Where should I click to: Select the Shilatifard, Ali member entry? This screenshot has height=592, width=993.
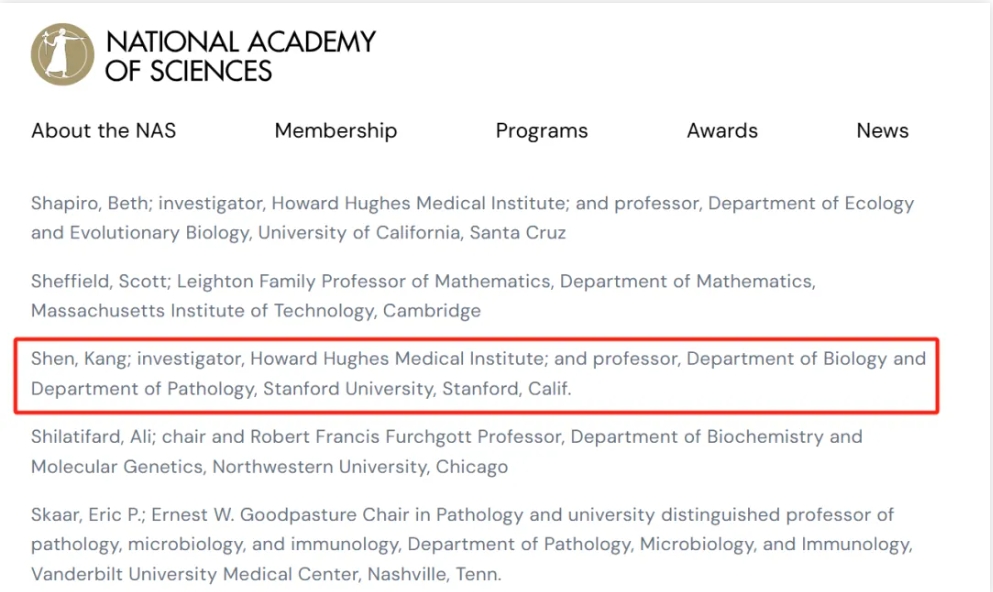click(x=446, y=451)
